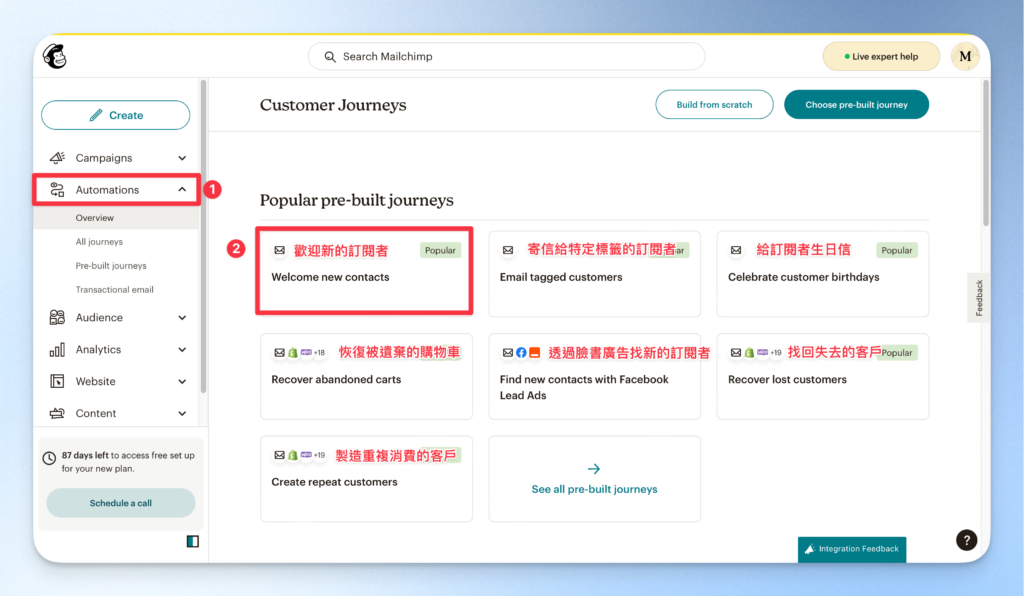
Task: Expand the Analytics menu chevron
Action: click(x=182, y=350)
